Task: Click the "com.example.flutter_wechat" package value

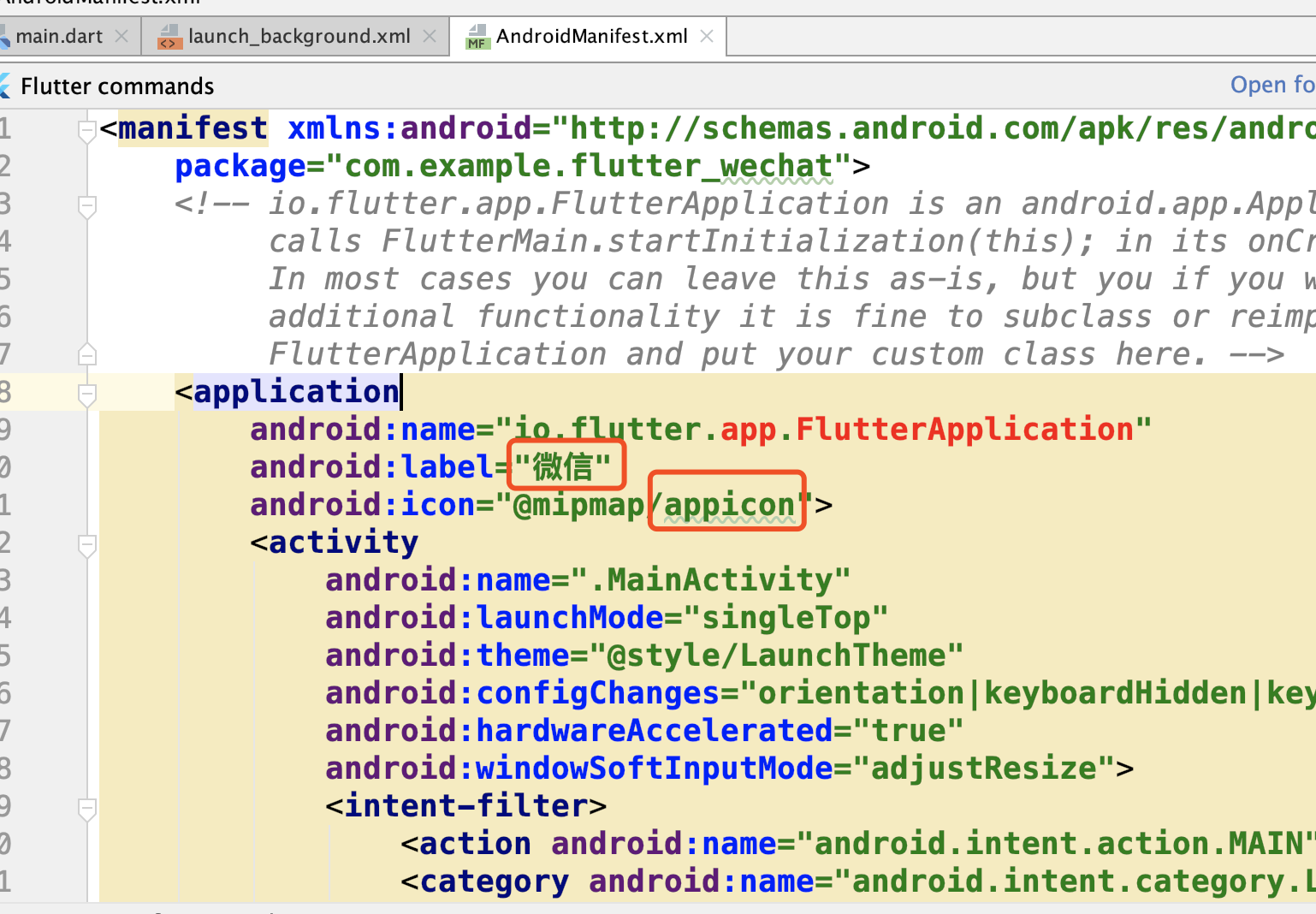Action: pyautogui.click(x=589, y=166)
